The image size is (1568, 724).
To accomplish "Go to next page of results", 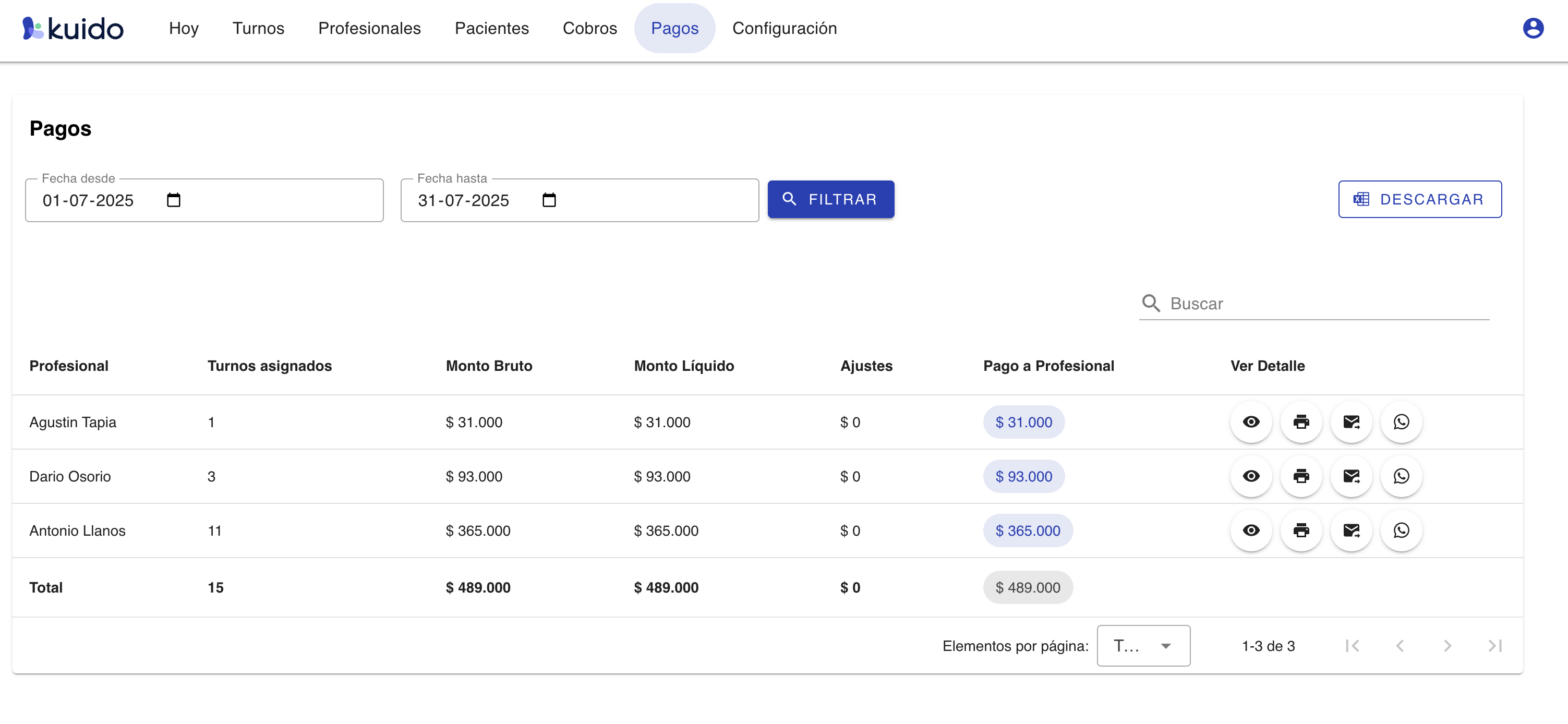I will pyautogui.click(x=1448, y=645).
